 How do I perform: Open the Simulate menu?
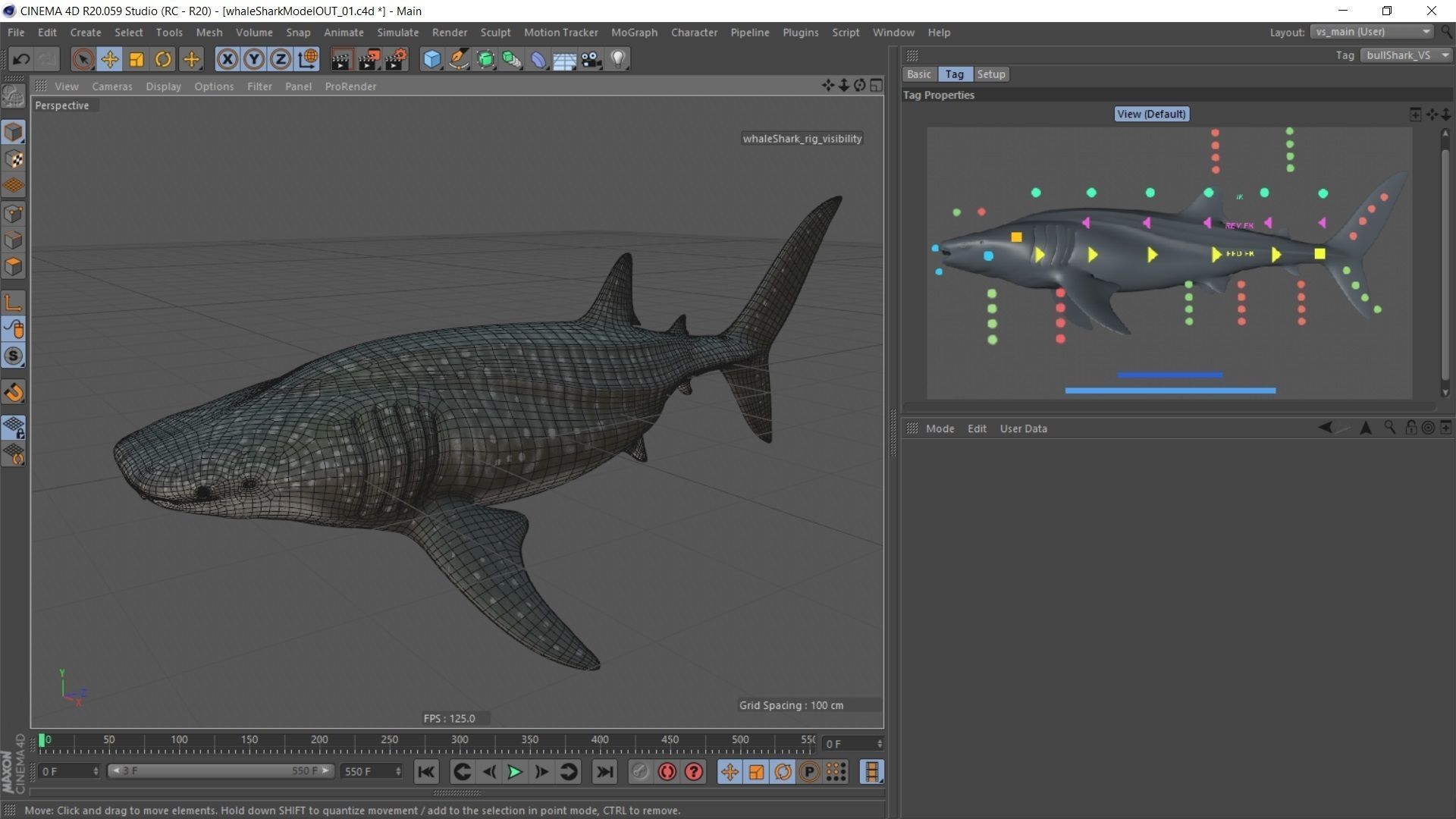397,33
